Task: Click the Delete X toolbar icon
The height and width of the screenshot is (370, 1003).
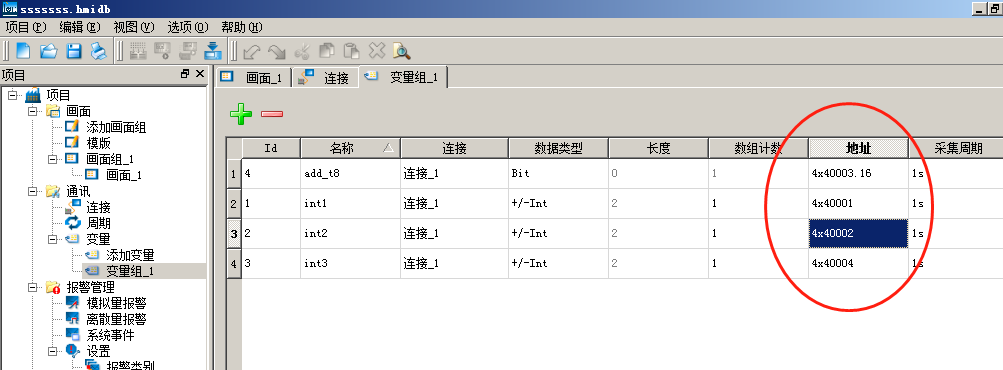Action: 377,51
